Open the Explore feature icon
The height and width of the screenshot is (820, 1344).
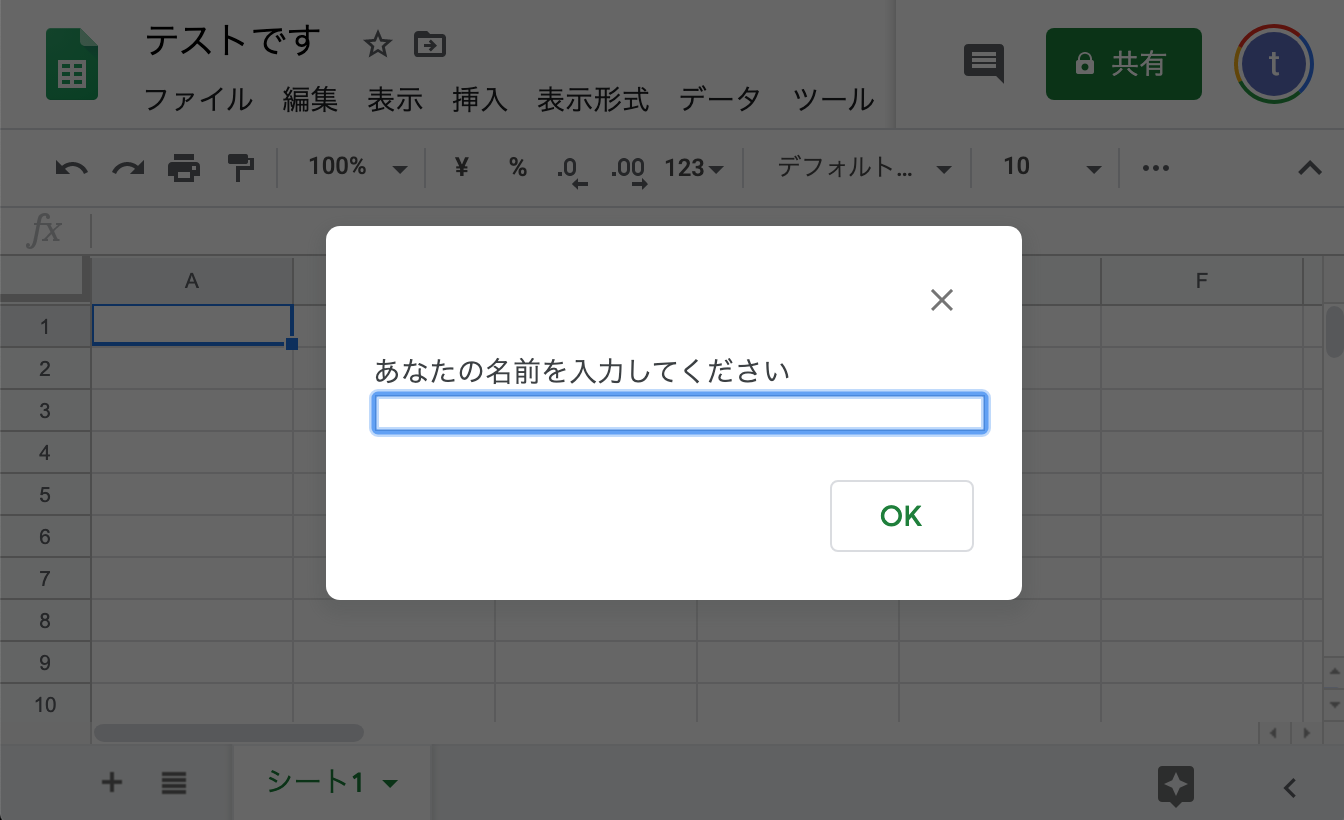[x=1175, y=786]
